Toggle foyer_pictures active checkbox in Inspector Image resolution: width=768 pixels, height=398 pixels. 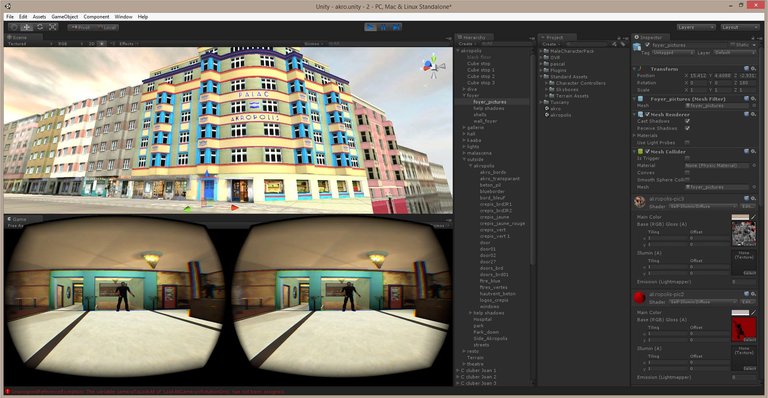pos(648,45)
